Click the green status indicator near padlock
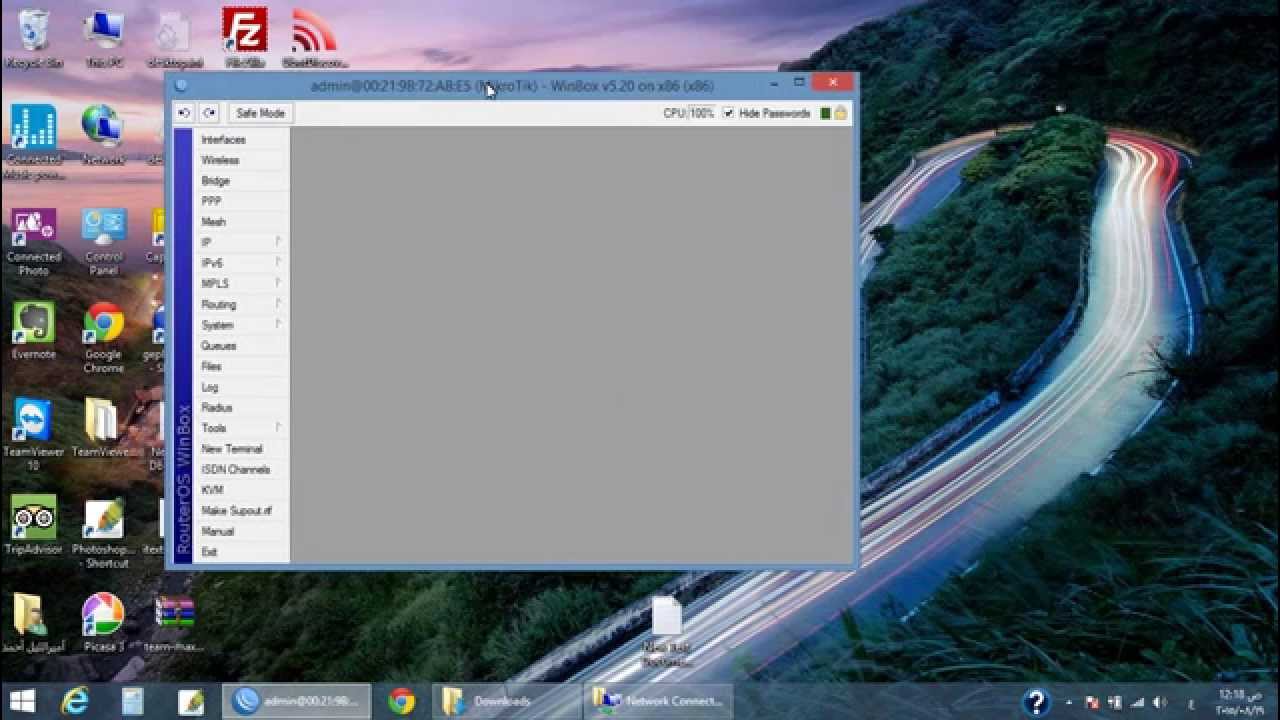1280x720 pixels. tap(825, 113)
